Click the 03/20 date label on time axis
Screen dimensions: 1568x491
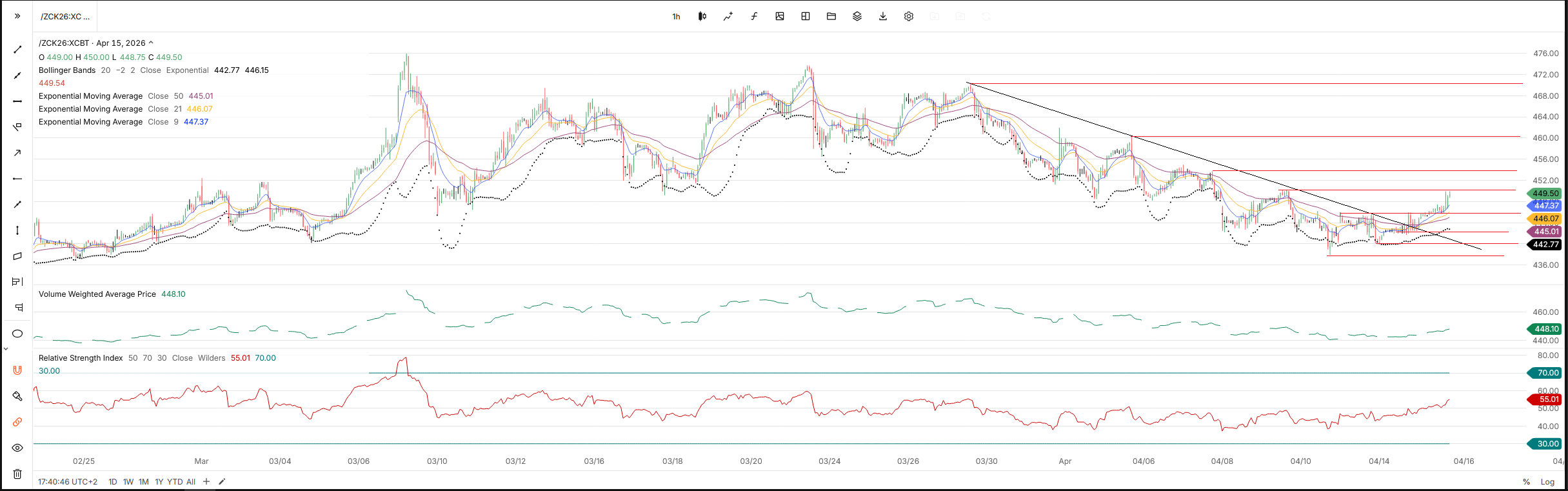751,461
